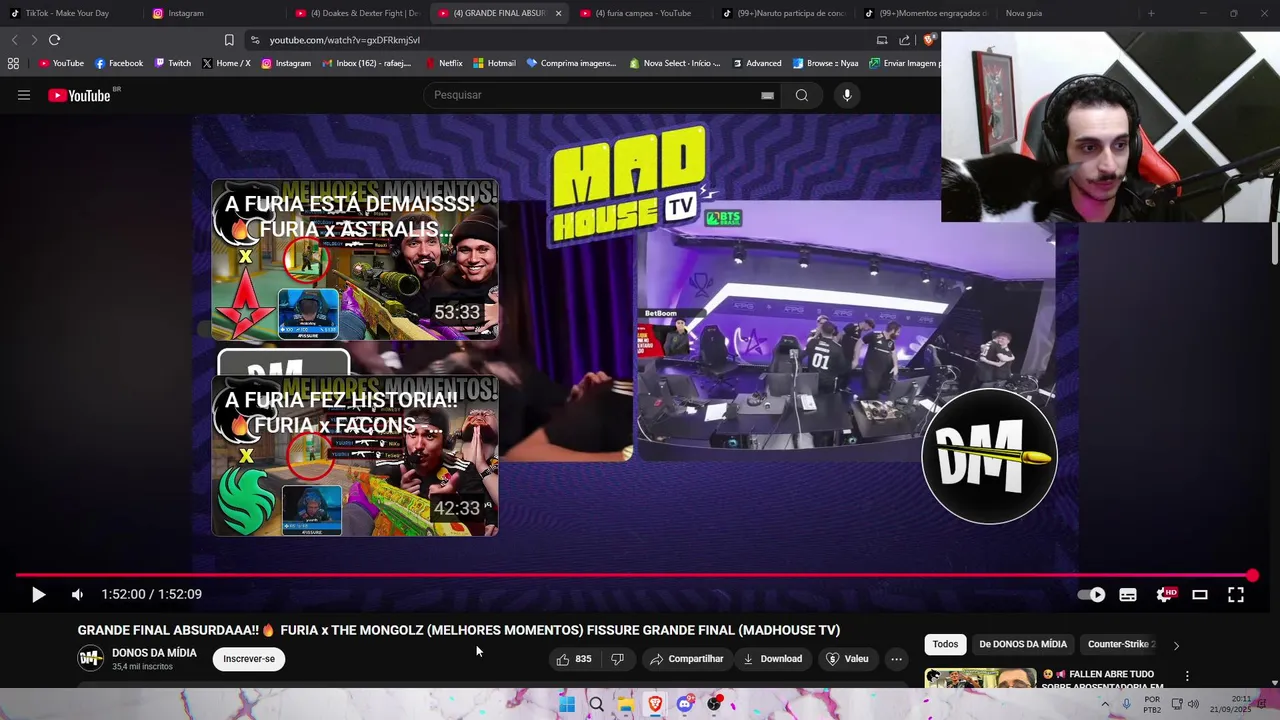Share the video via Compartilhar
1280x720 pixels.
click(686, 659)
